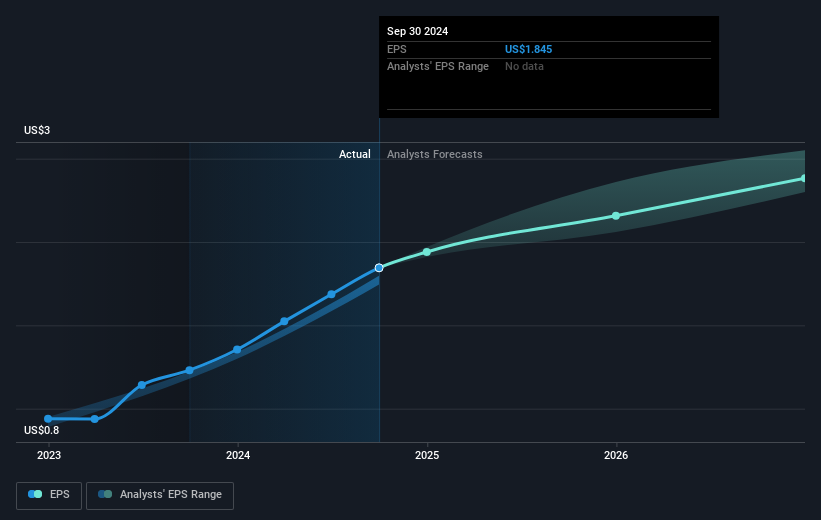Screen dimensions: 821x520
Task: Toggle the Analysts' EPS Range legend
Action: pos(160,495)
